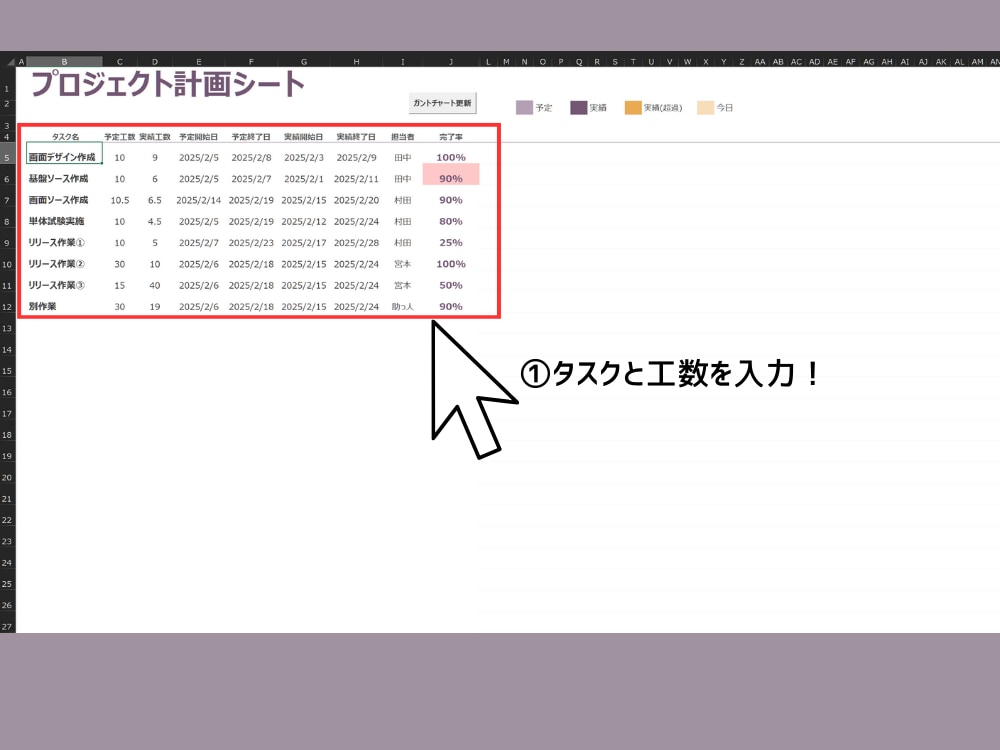1000x750 pixels.
Task: Click the タスク名 header cell
Action: [x=65, y=136]
